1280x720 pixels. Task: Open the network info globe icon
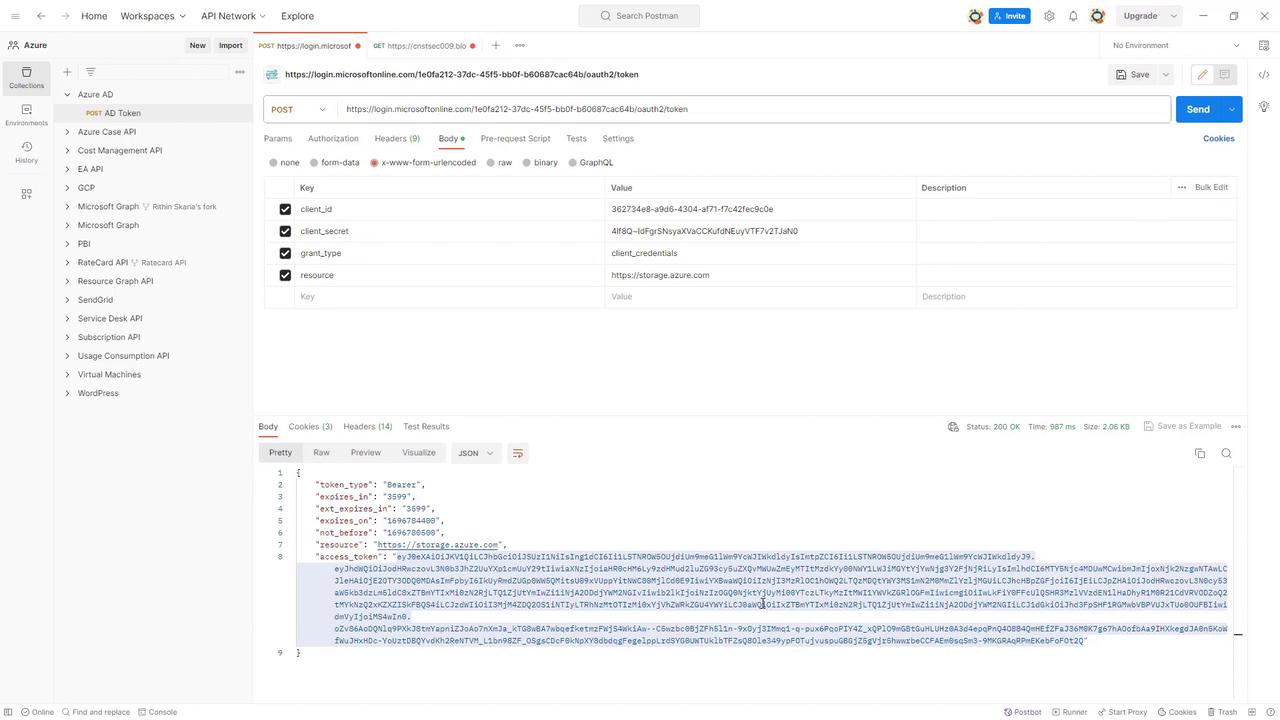[x=953, y=427]
